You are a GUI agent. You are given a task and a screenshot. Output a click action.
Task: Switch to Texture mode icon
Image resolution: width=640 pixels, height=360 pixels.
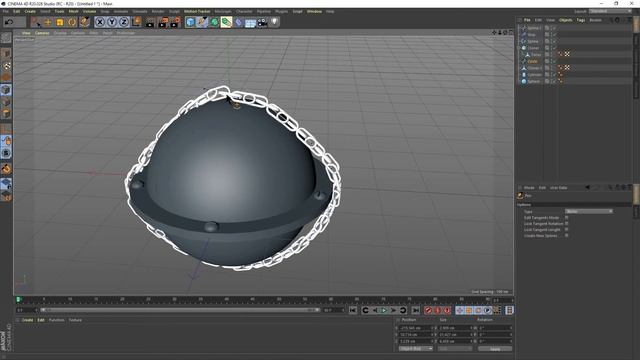tap(6, 66)
